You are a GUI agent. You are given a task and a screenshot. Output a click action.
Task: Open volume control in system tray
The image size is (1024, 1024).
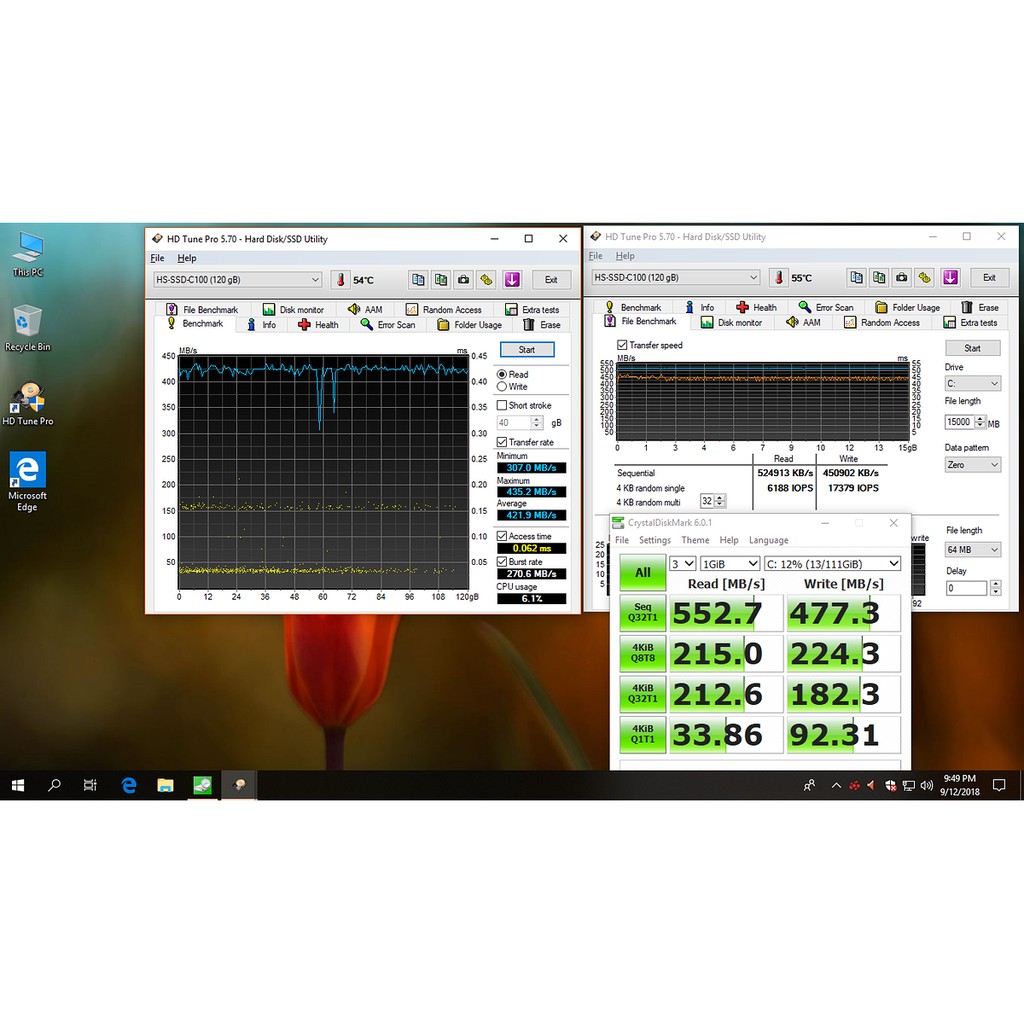click(926, 785)
